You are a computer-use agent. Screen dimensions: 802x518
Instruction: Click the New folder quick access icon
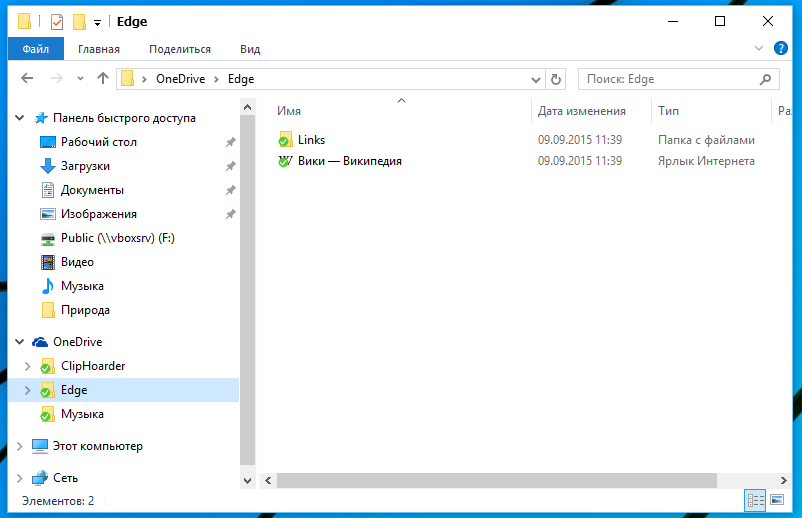pos(79,21)
